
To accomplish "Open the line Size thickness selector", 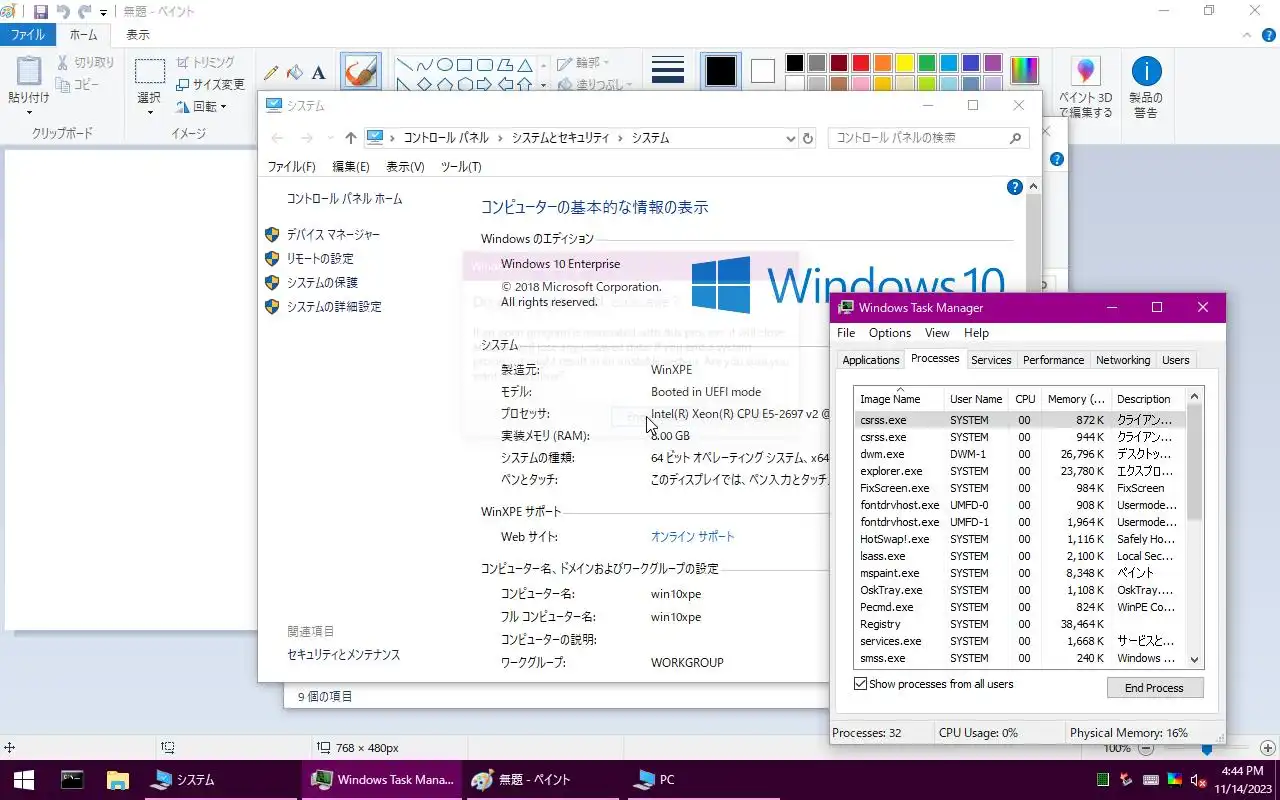I will pyautogui.click(x=667, y=71).
